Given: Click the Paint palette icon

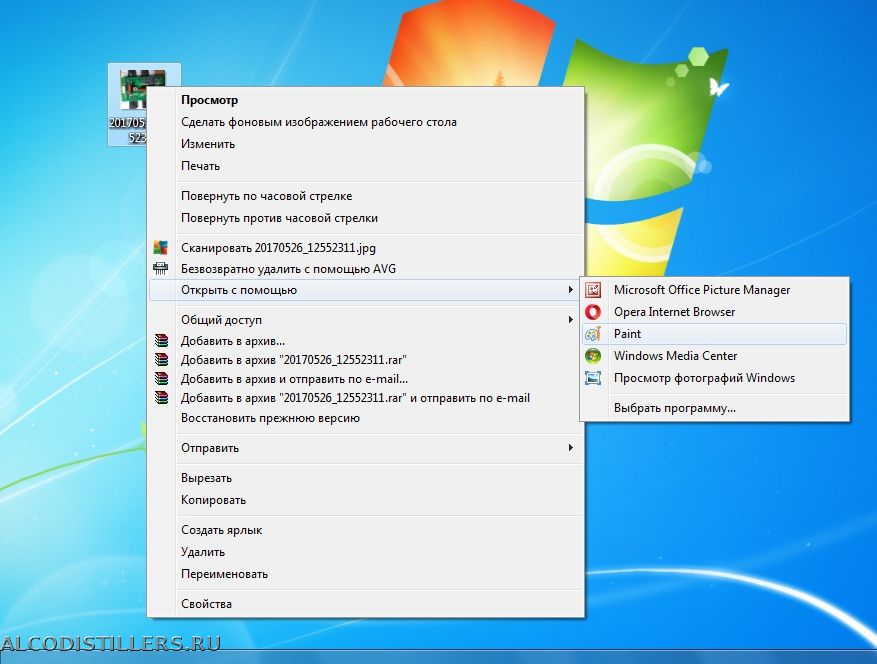Looking at the screenshot, I should [x=593, y=334].
